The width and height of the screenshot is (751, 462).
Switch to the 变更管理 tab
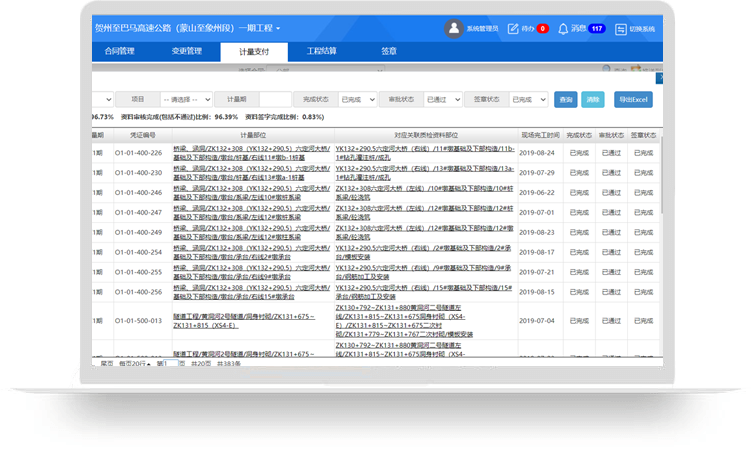pyautogui.click(x=186, y=51)
